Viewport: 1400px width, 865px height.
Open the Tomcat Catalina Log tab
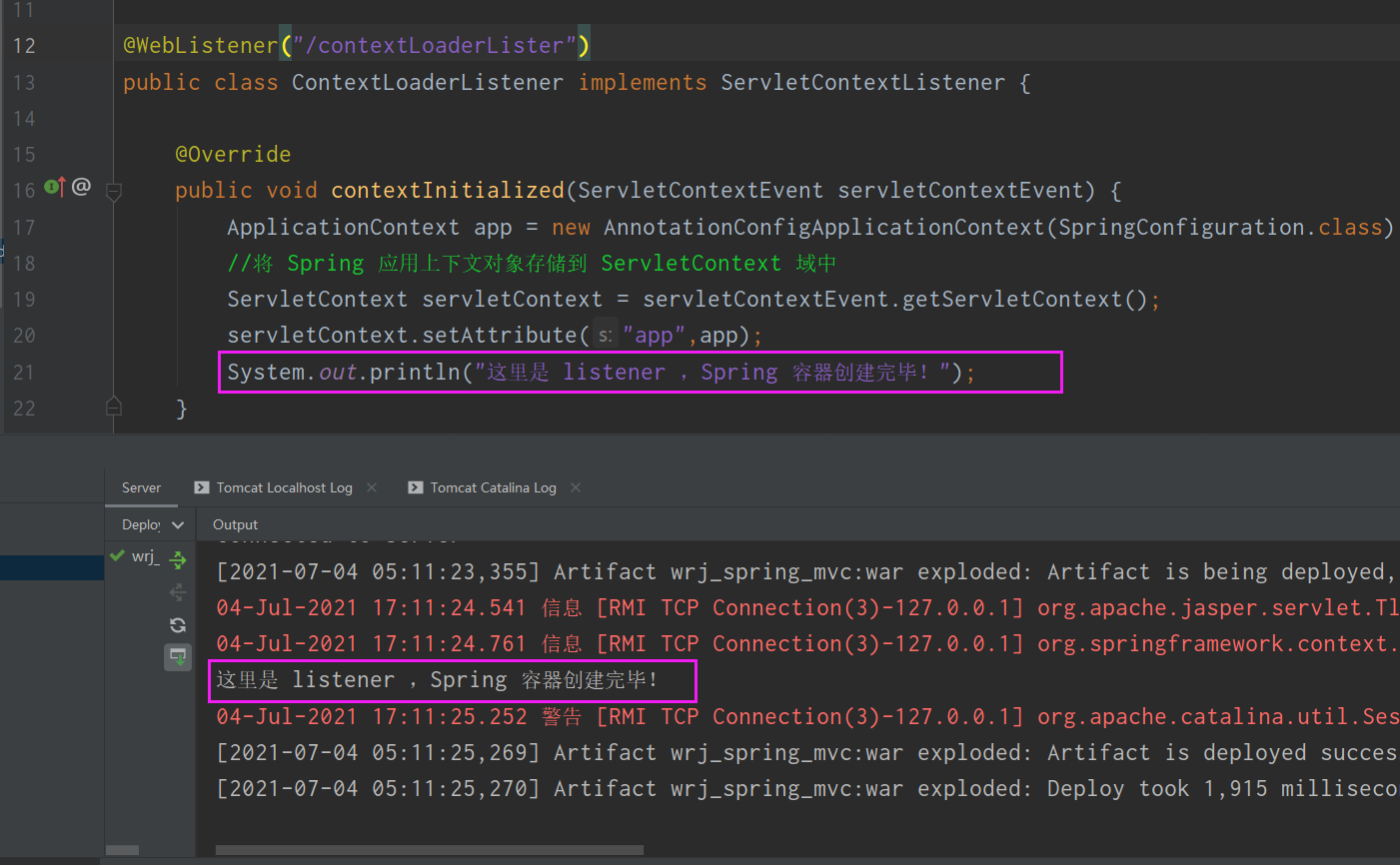point(493,487)
